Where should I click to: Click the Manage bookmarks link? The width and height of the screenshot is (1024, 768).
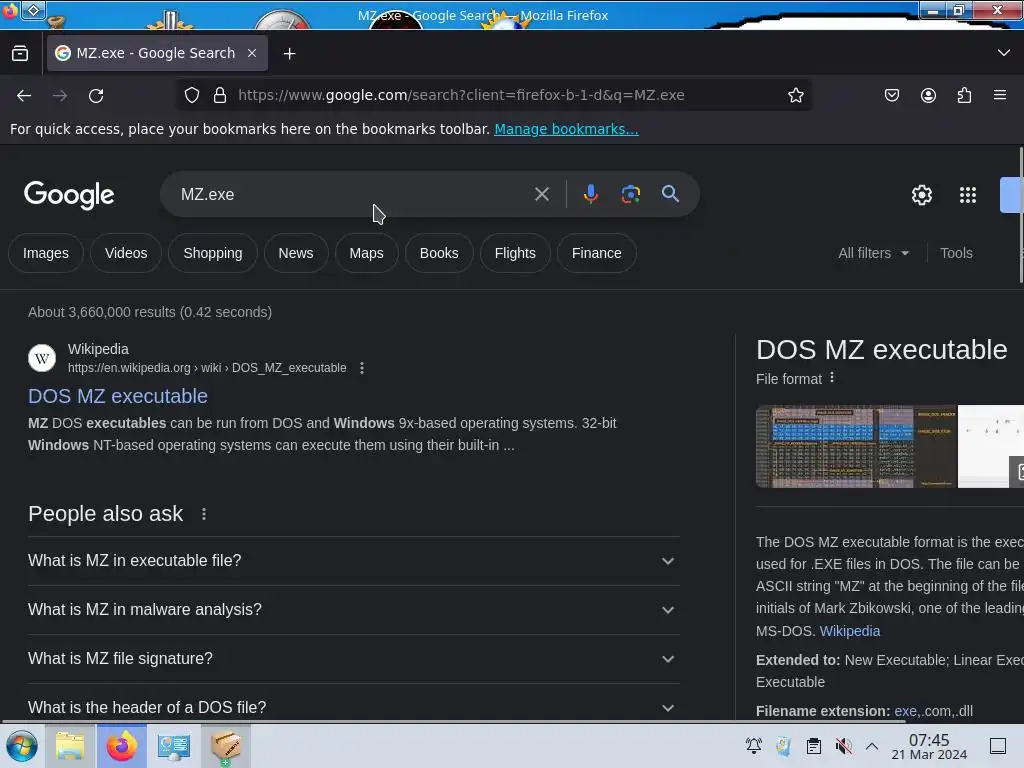click(x=566, y=129)
